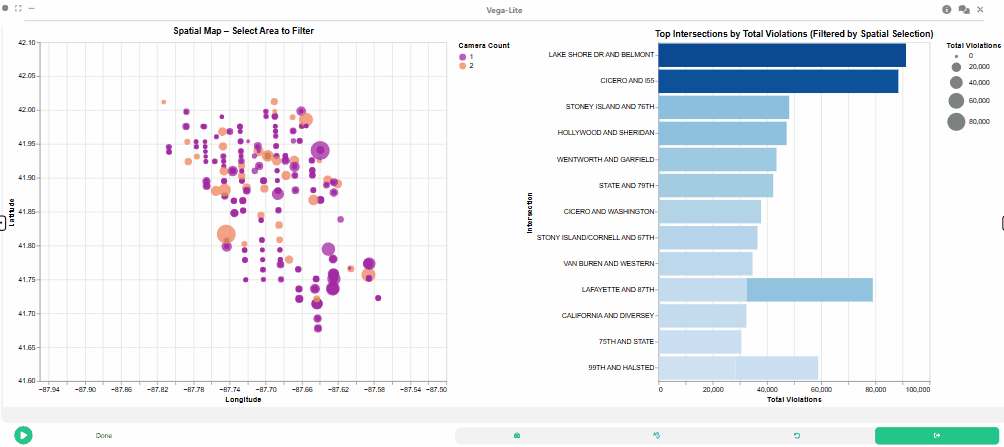1004x447 pixels.
Task: Click the right edge panel handle
Action: coord(1001,222)
